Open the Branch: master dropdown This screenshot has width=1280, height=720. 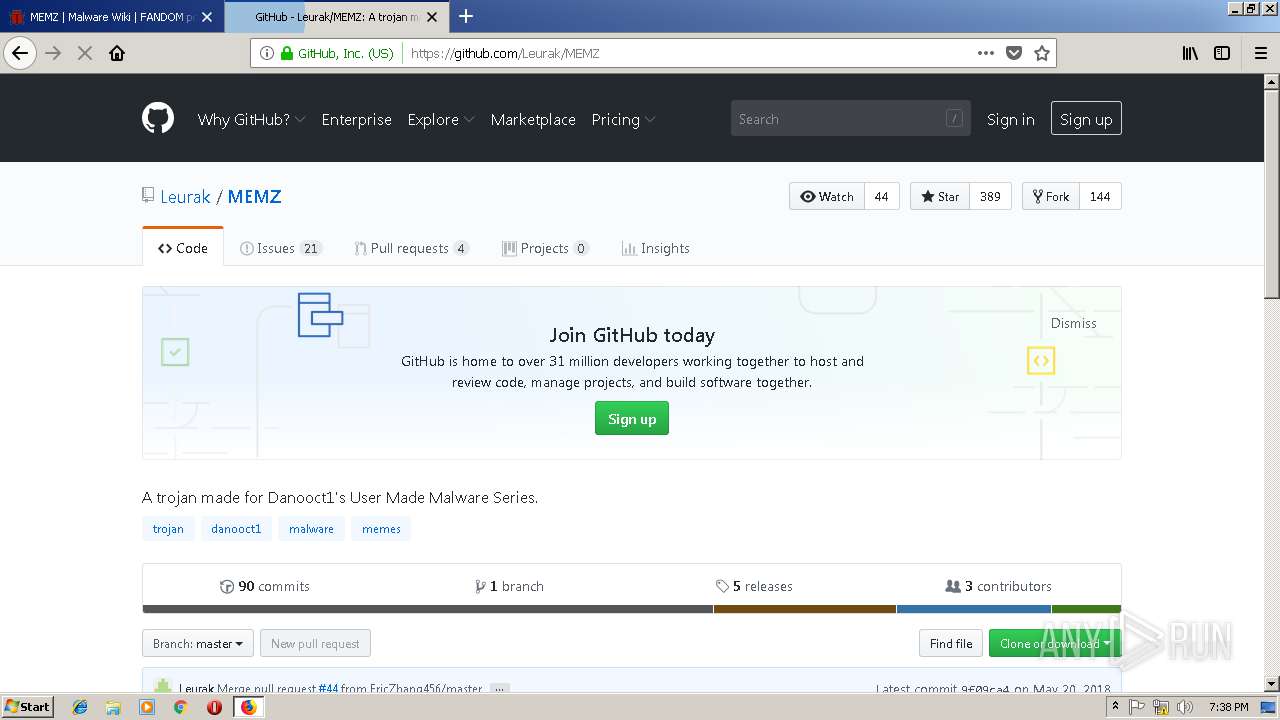tap(198, 643)
